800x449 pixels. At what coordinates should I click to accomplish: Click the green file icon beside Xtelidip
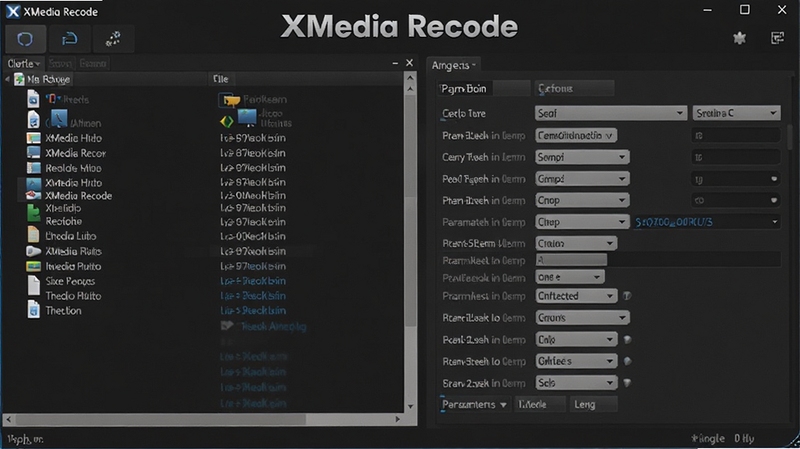click(34, 212)
